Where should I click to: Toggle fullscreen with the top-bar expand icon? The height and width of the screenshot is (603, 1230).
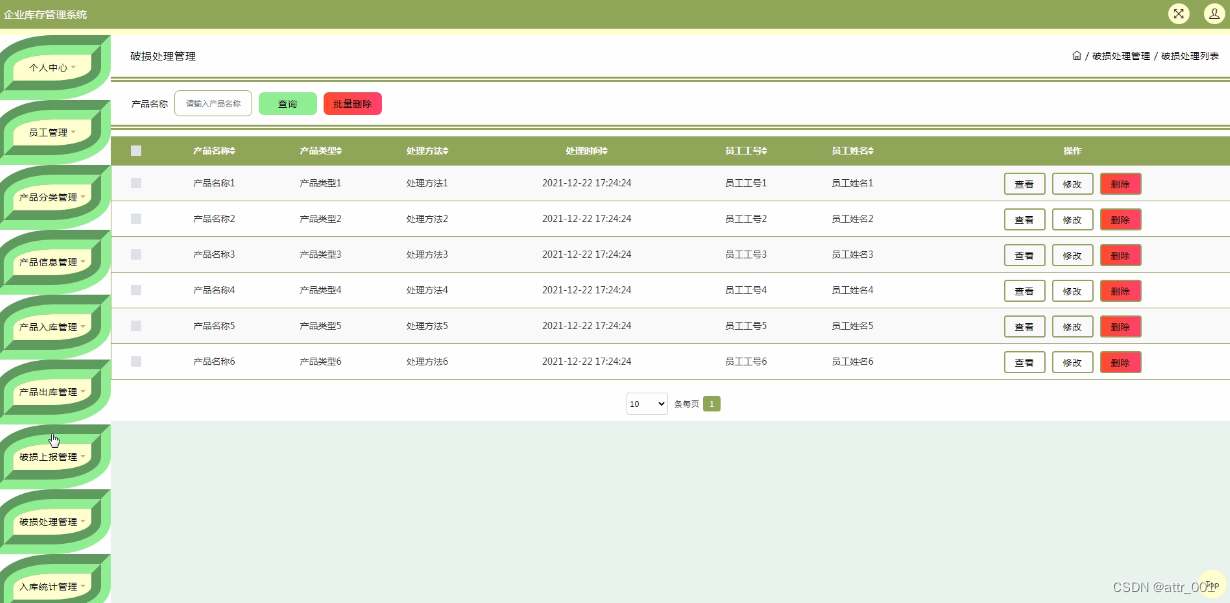tap(1179, 13)
